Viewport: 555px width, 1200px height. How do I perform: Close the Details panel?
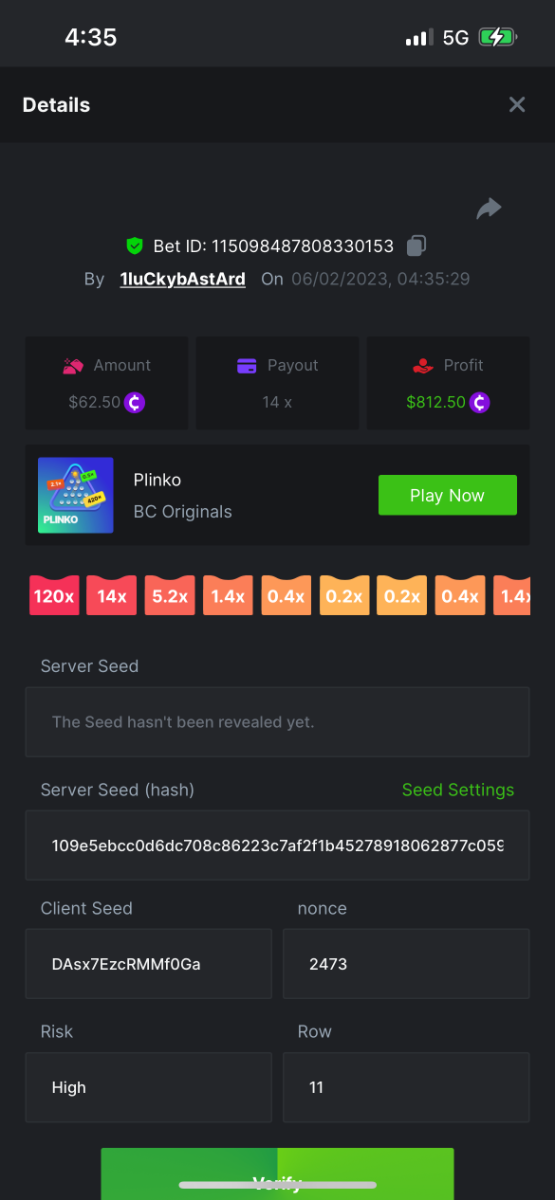pos(517,105)
